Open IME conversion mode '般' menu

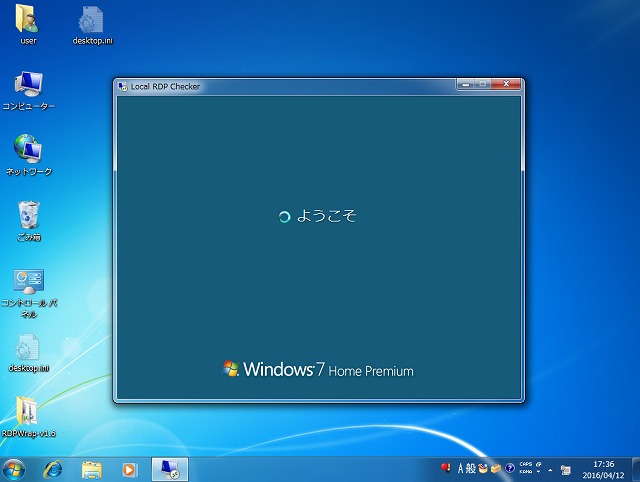coord(471,468)
